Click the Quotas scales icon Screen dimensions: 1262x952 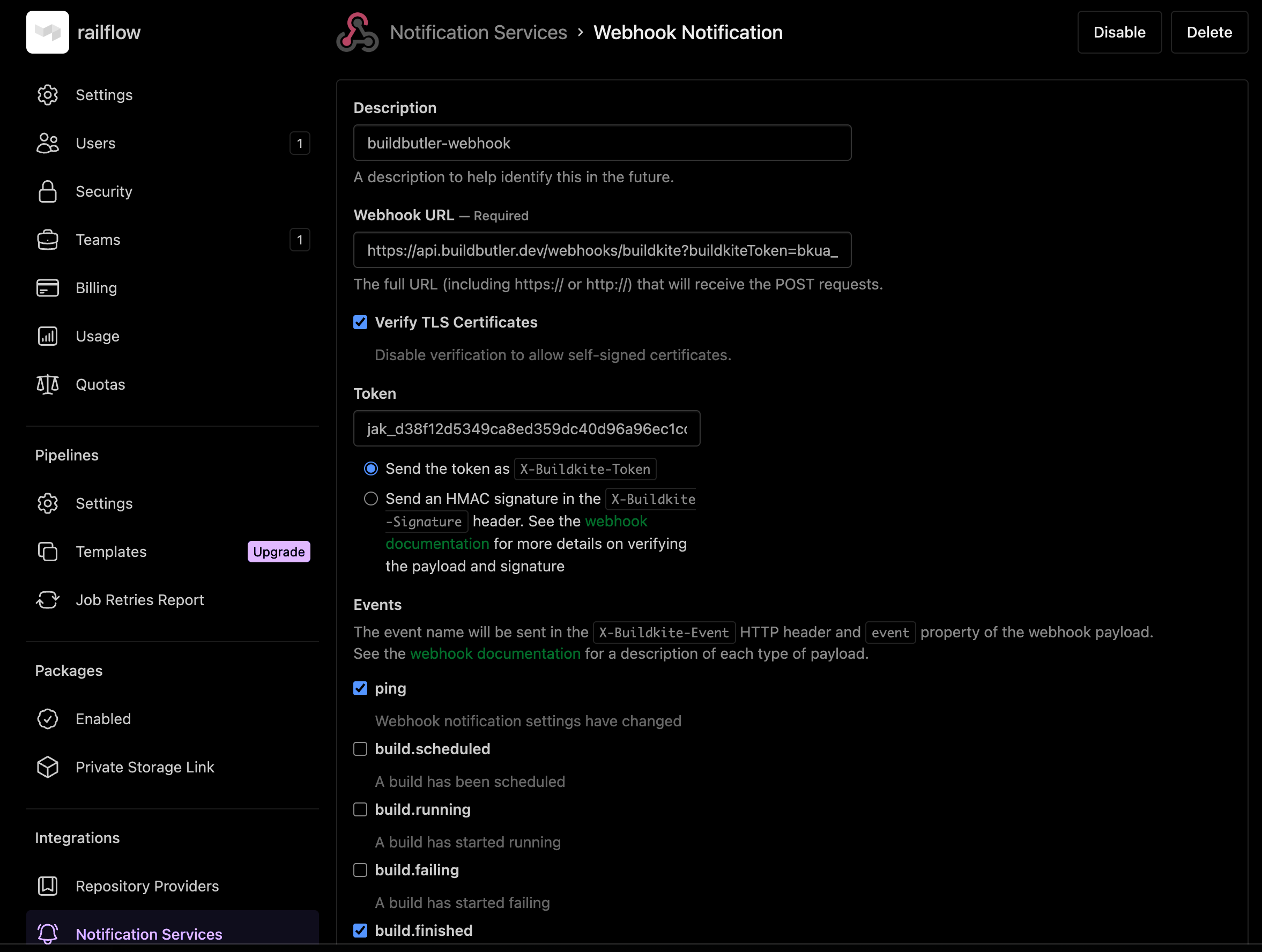[x=47, y=384]
